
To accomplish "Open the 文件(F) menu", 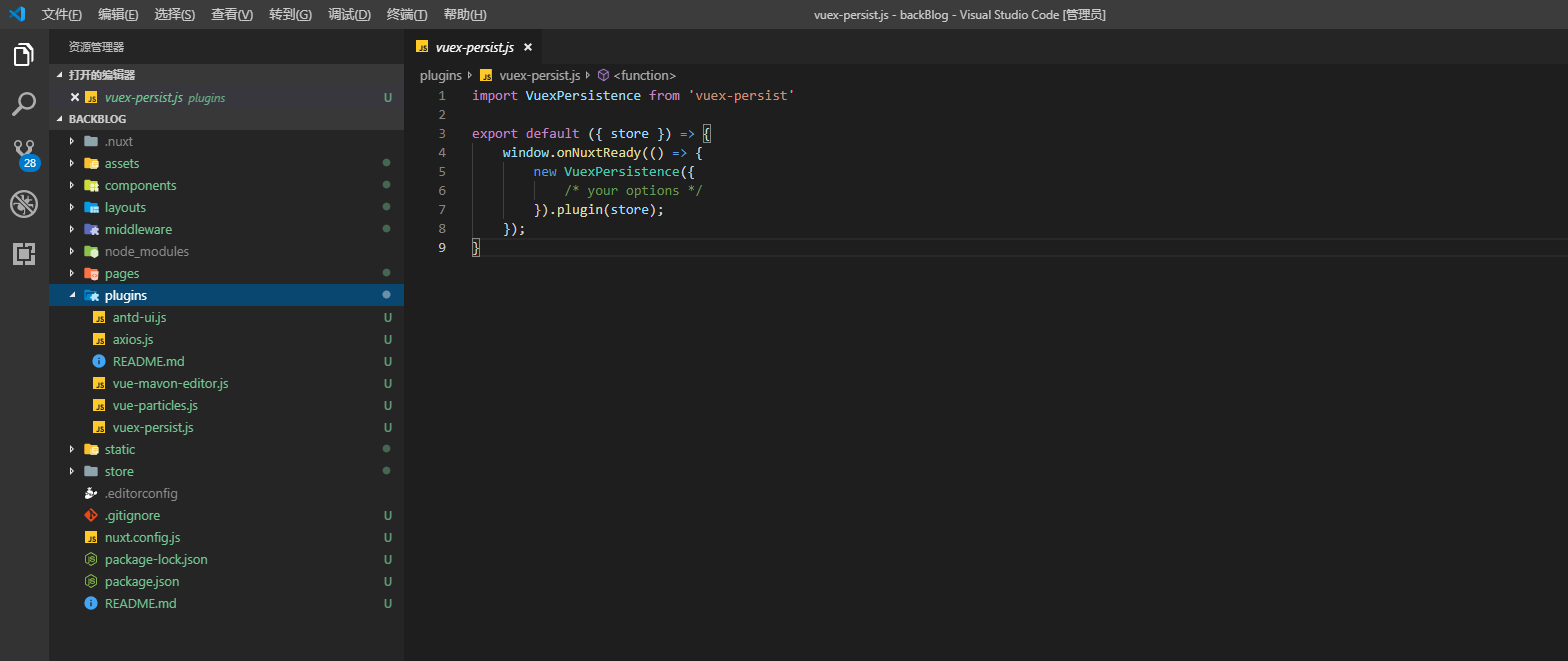I will 62,14.
